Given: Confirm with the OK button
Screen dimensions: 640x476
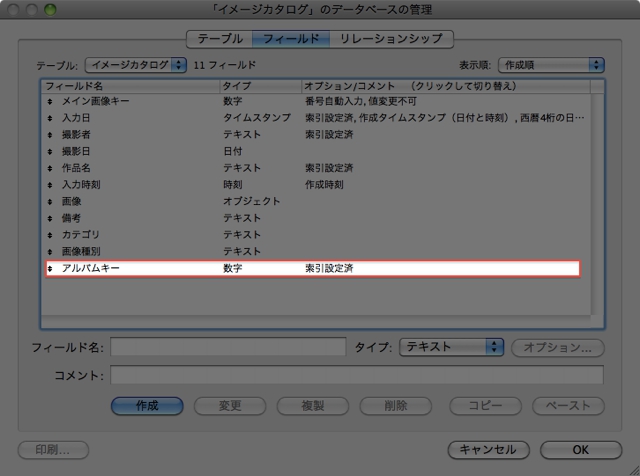Looking at the screenshot, I should click(x=581, y=450).
